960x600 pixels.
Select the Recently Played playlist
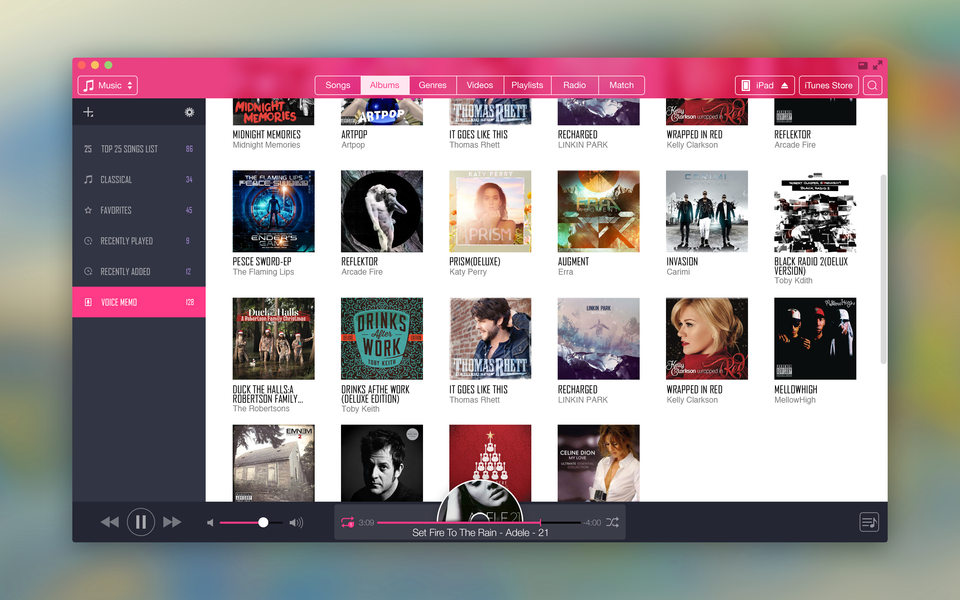tap(139, 241)
